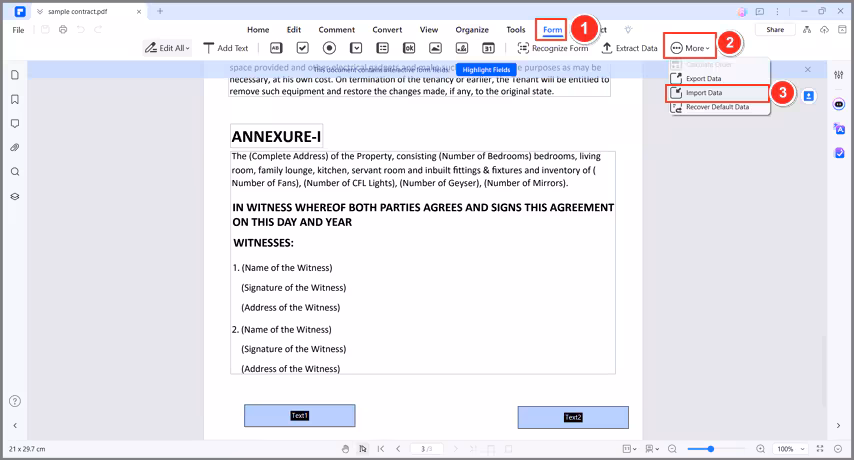Select the Form tab
This screenshot has height=460, width=854.
pos(552,30)
